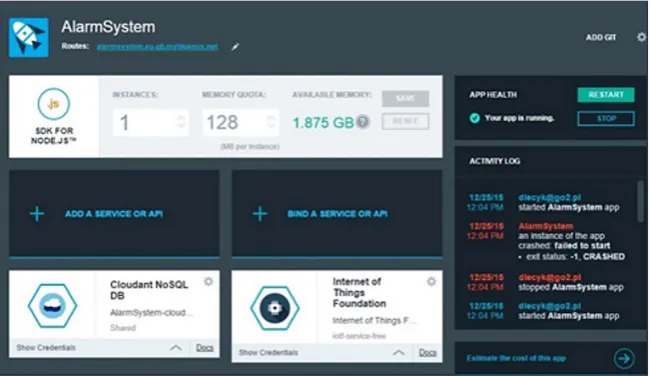Show Credentials for Cloudant NoSQL DB
651x376 pixels.
click(46, 347)
